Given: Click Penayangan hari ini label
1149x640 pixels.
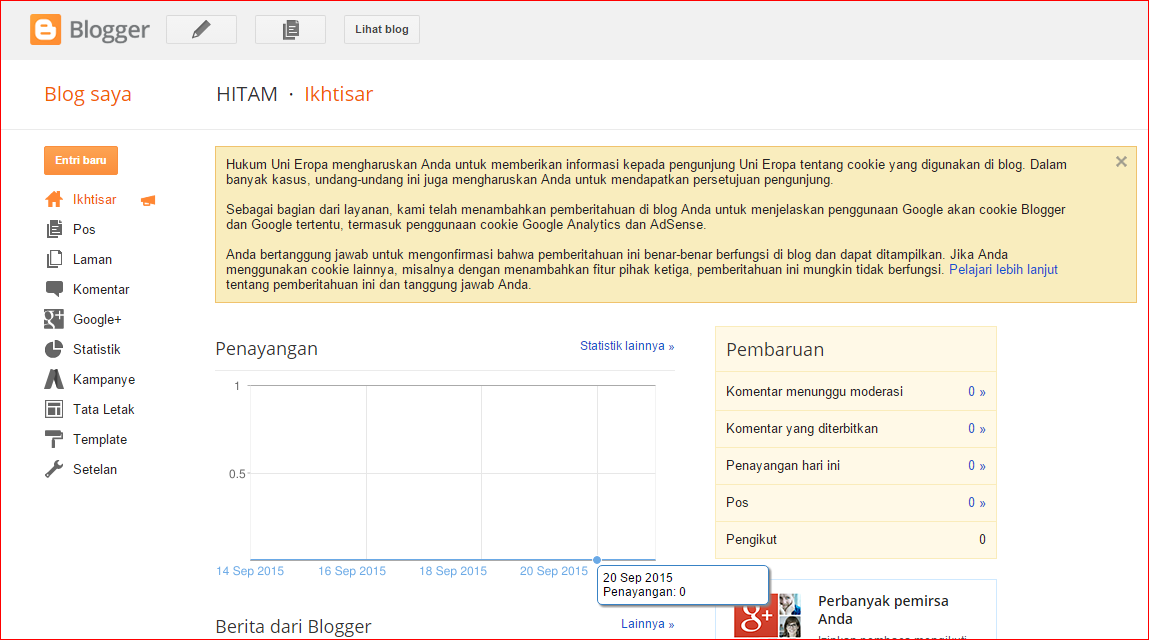Looking at the screenshot, I should (783, 466).
